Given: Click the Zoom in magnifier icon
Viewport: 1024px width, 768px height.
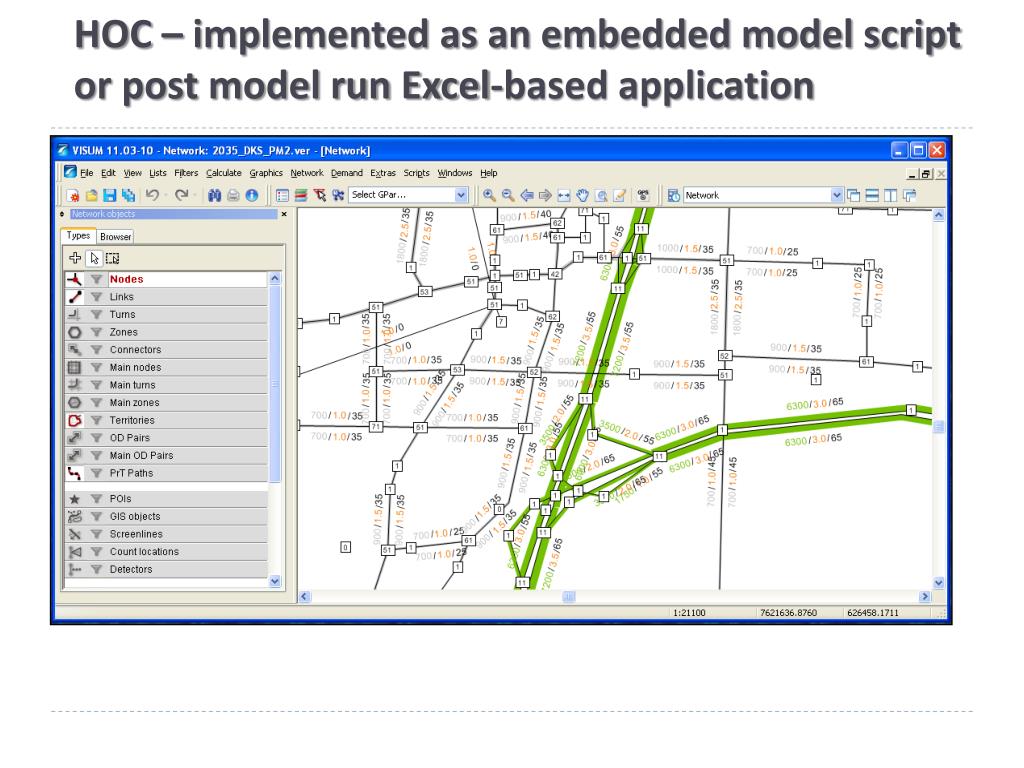Looking at the screenshot, I should (x=488, y=195).
